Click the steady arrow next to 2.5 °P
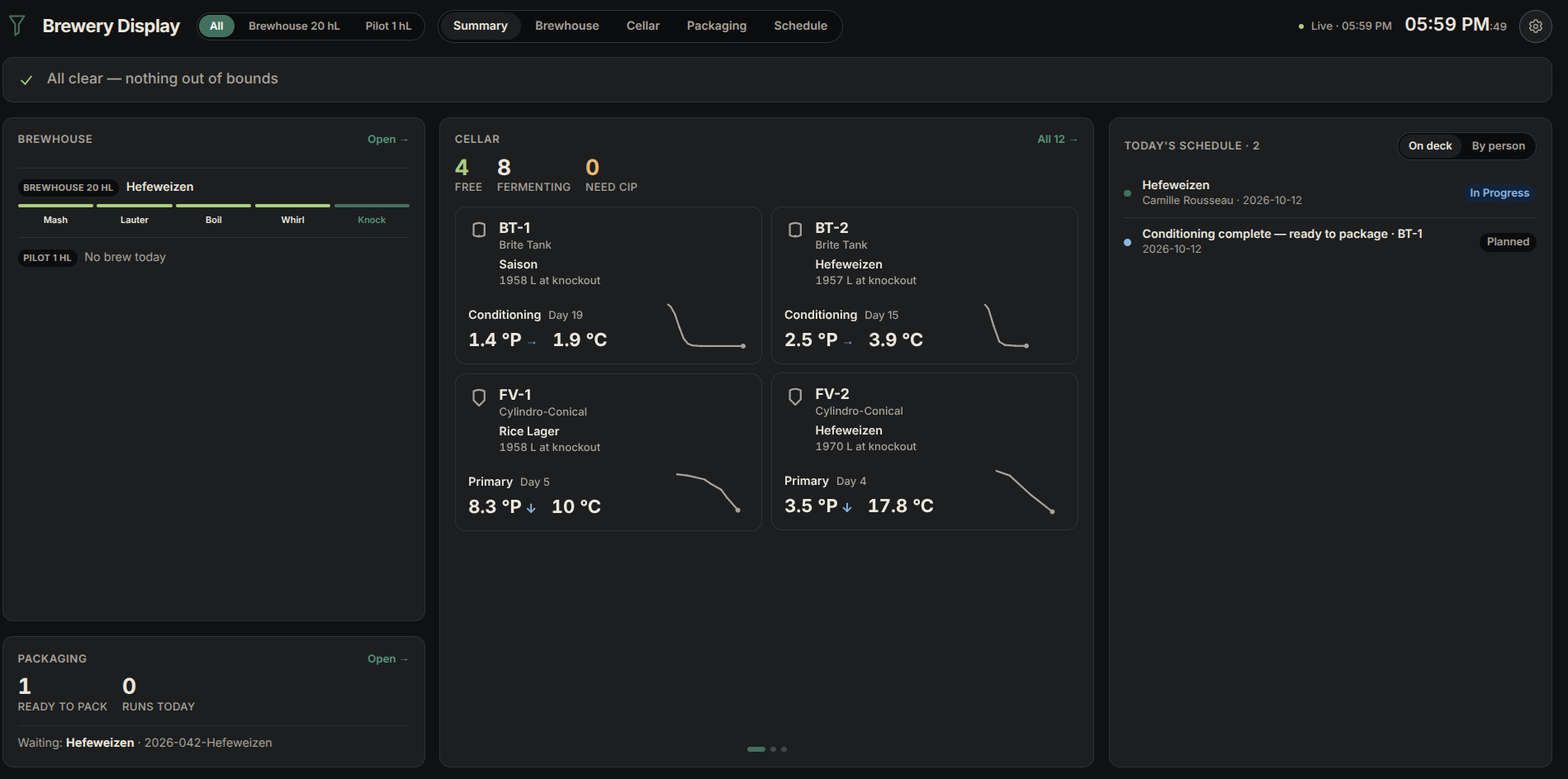The width and height of the screenshot is (1568, 779). pos(848,342)
